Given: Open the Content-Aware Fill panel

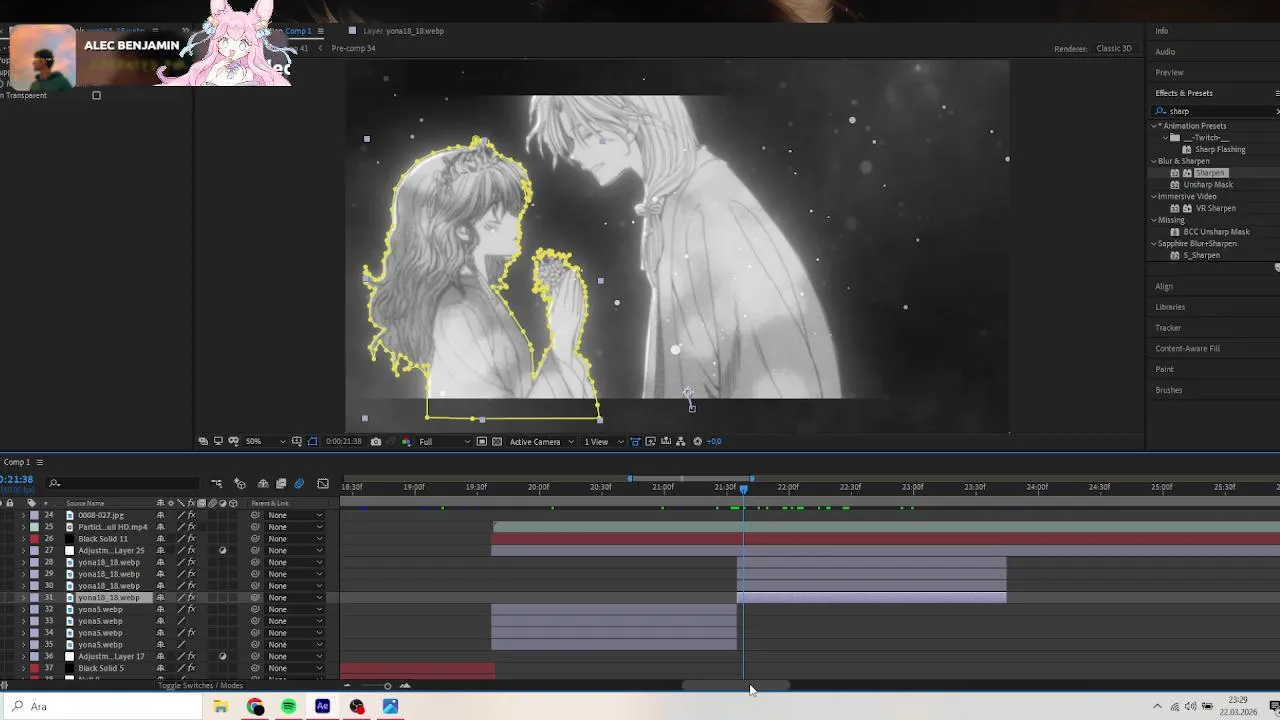Looking at the screenshot, I should tap(1187, 349).
